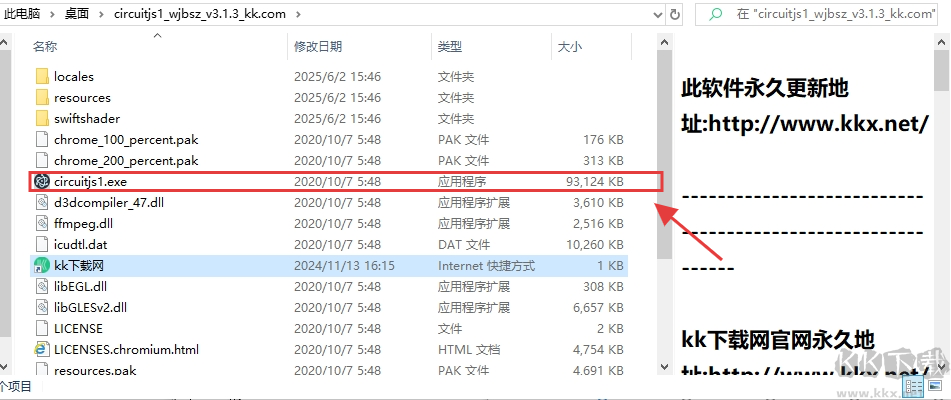The height and width of the screenshot is (400, 951).
Task: Click the LICENSE file icon
Action: [x=42, y=328]
